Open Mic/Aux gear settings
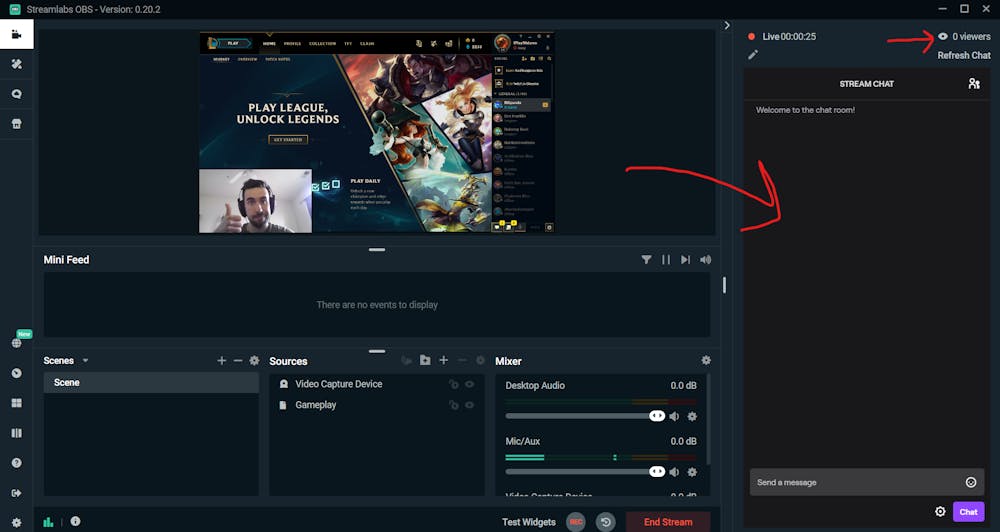 pos(692,472)
